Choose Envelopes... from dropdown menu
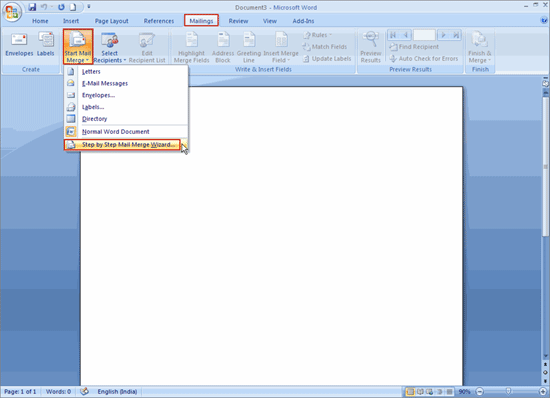Image resolution: width=550 pixels, height=398 pixels. (126, 95)
